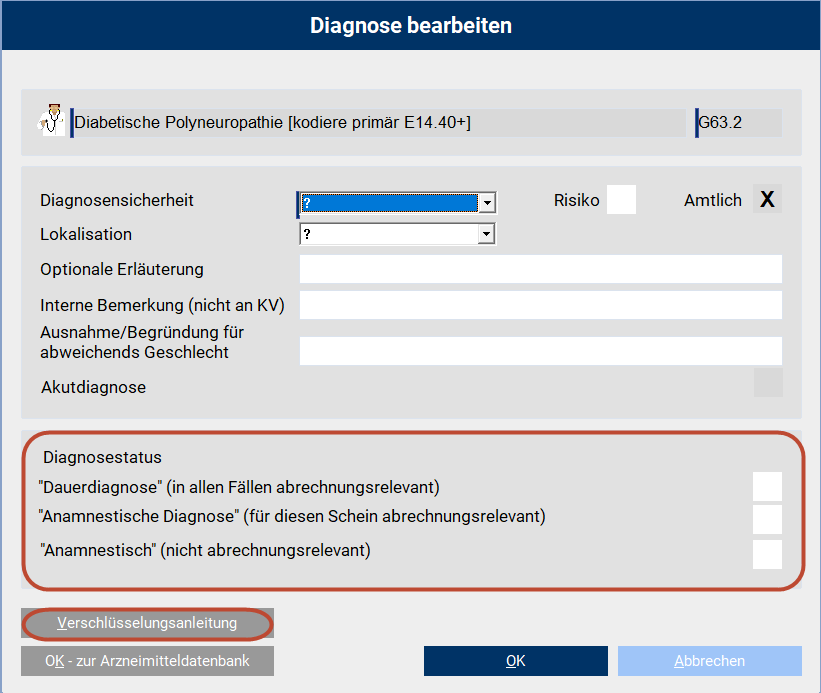
Task: Toggle the Amtlich X marker
Action: tap(766, 198)
